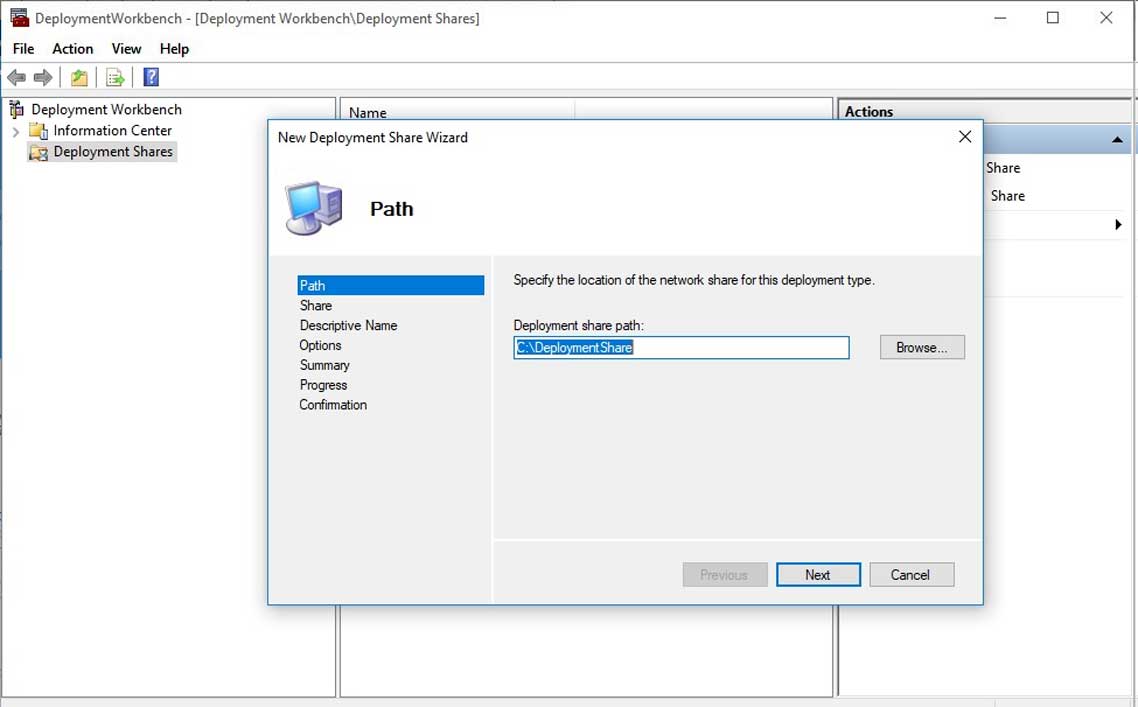
Task: Collapse the Actions pane section arrow
Action: [x=1117, y=139]
